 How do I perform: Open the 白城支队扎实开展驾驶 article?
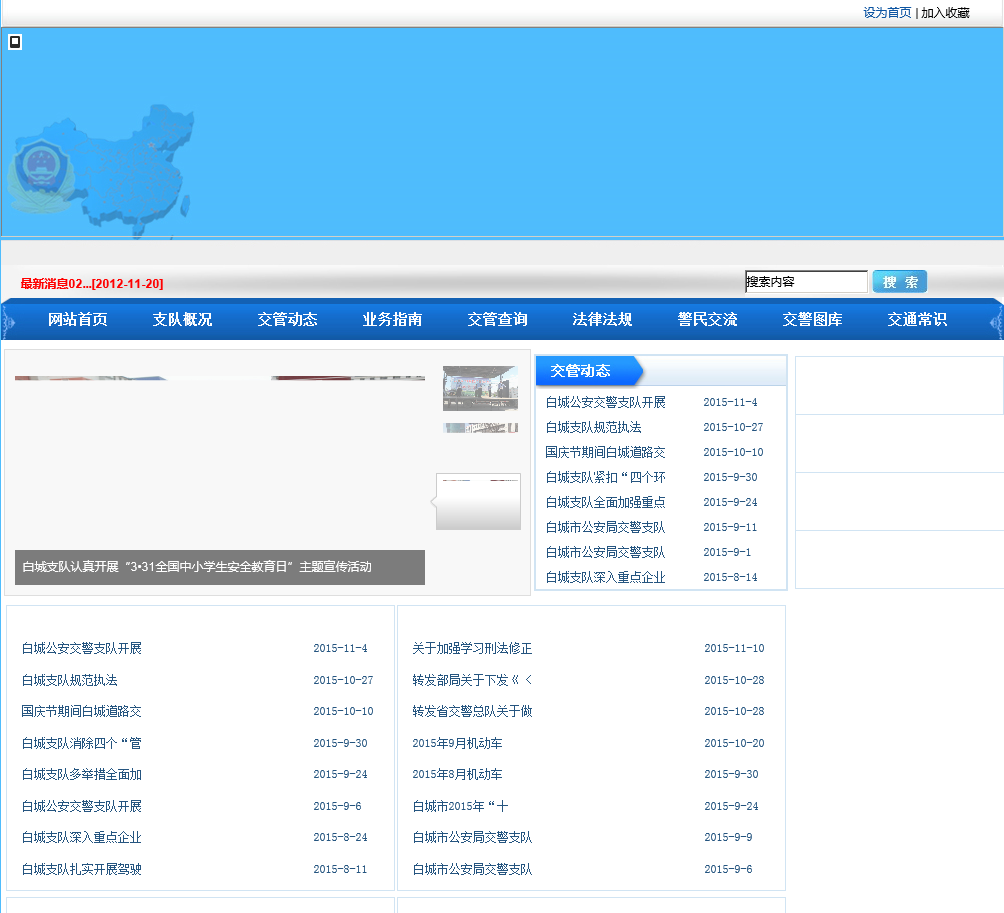pyautogui.click(x=81, y=869)
